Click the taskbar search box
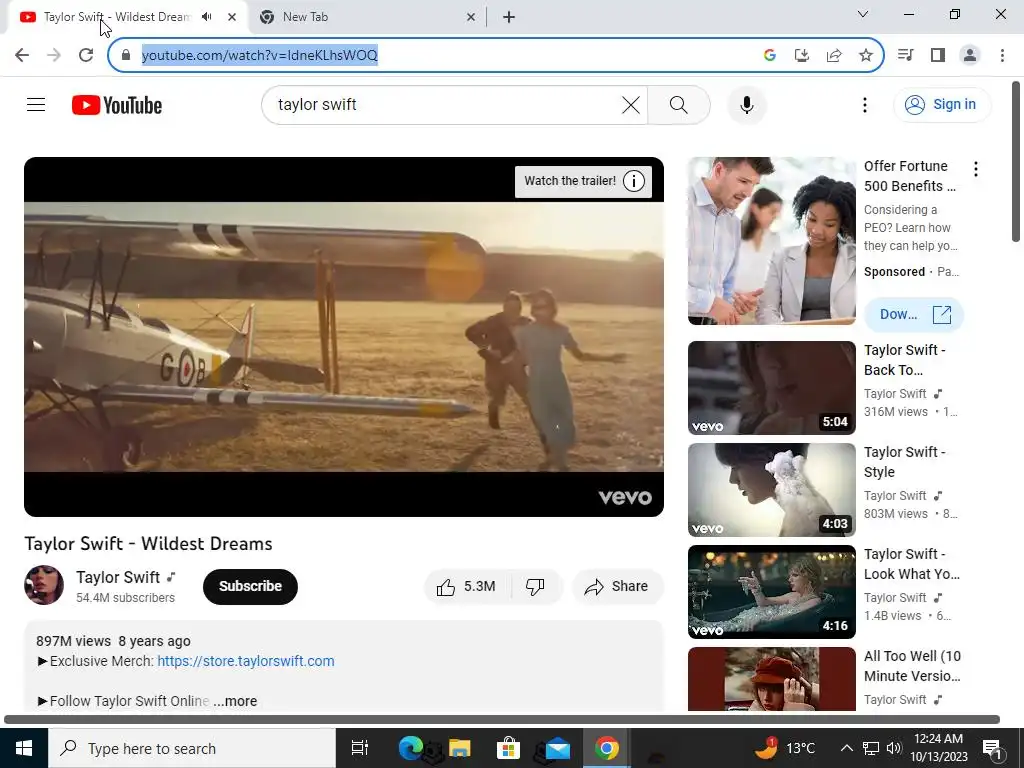The image size is (1024, 768). (191, 748)
